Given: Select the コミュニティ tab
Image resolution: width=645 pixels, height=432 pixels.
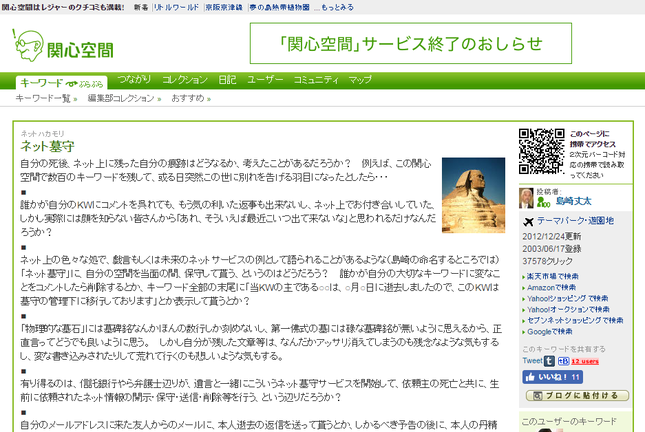Looking at the screenshot, I should tap(316, 79).
